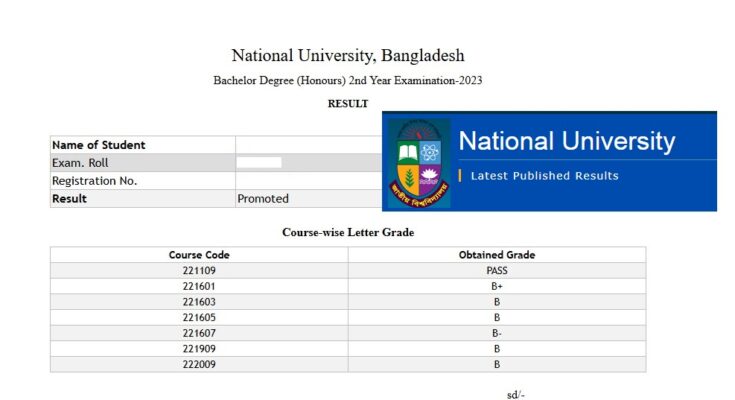Click the 'Promoted' result value
Viewport: 735px width, 400px height.
[x=263, y=198]
